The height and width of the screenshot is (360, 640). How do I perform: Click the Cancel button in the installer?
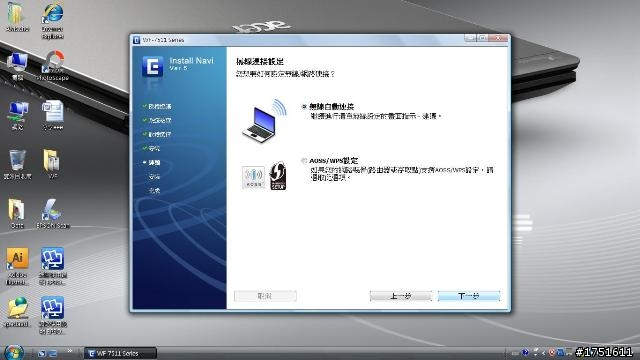pos(265,296)
